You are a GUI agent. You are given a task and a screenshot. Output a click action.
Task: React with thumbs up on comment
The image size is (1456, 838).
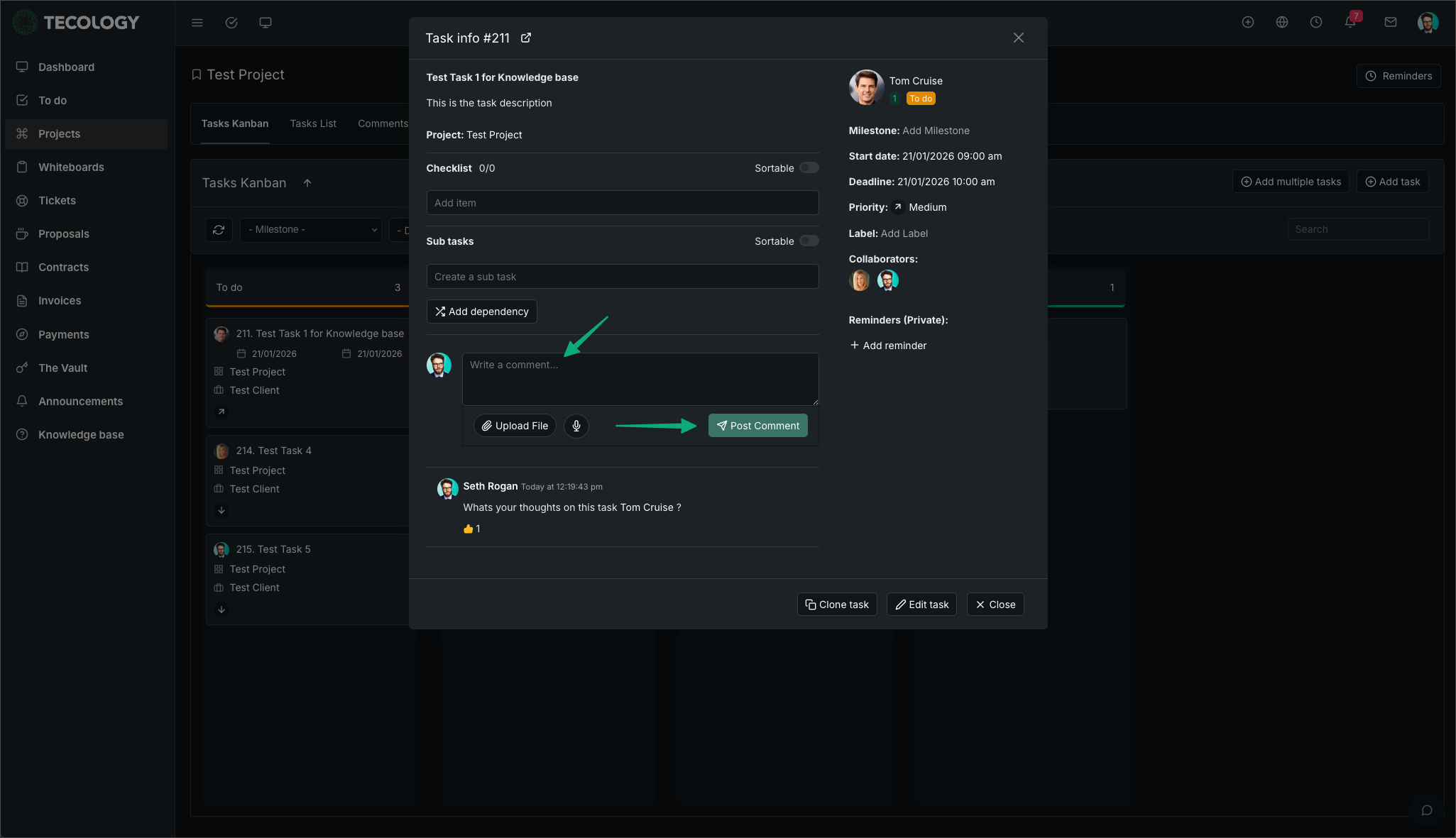(469, 529)
